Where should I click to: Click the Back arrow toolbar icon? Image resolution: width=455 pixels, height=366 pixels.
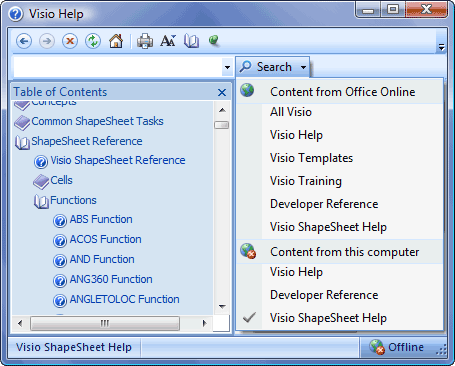(x=24, y=41)
